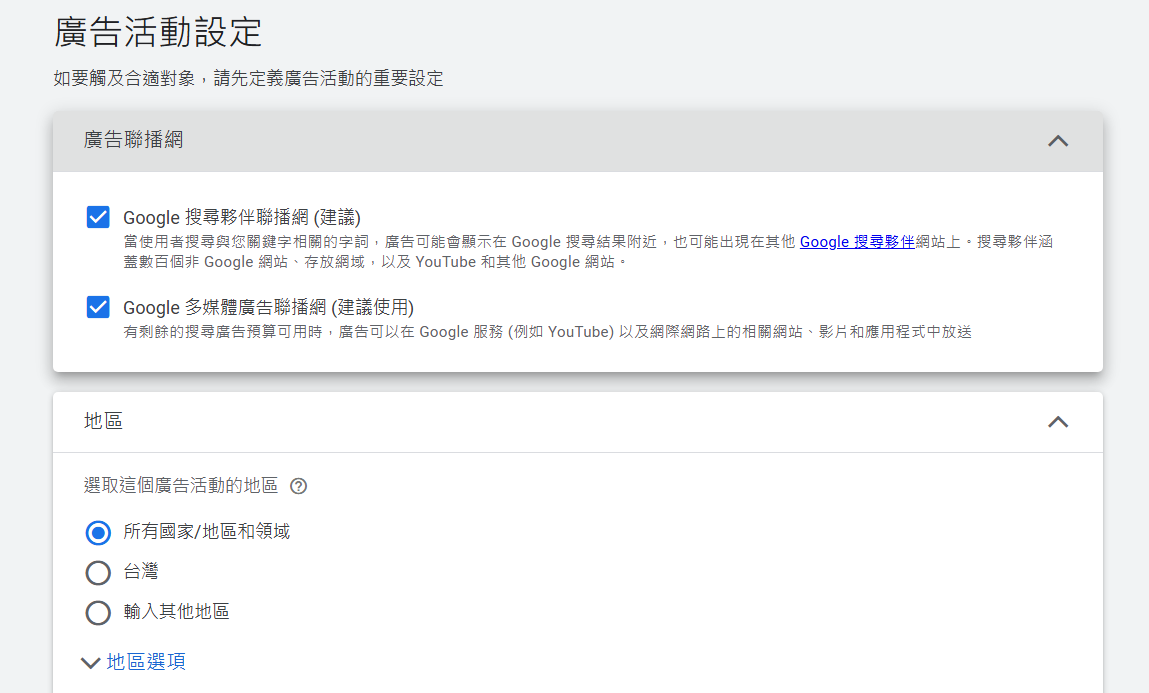1149x693 pixels.
Task: Click help icon next to 選取這個廣告活動的地區
Action: 298,486
